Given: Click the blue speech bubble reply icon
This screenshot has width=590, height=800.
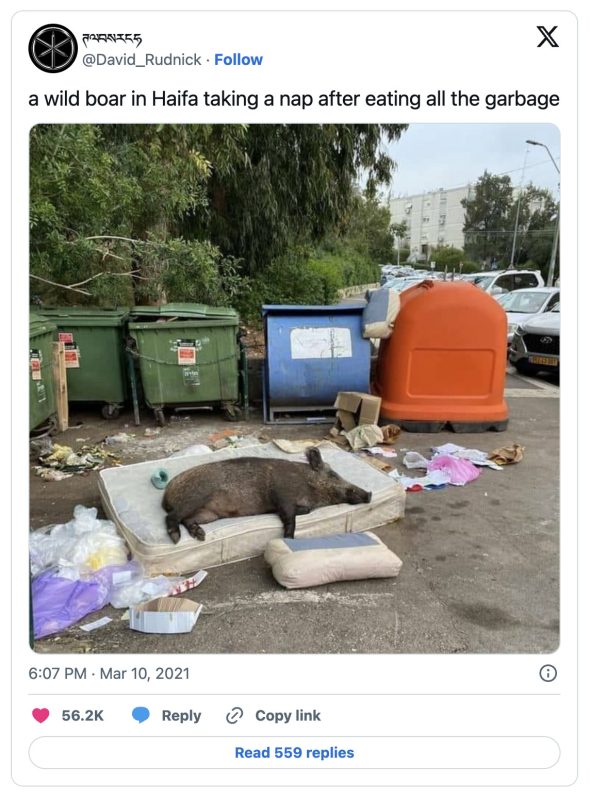Looking at the screenshot, I should pos(141,715).
